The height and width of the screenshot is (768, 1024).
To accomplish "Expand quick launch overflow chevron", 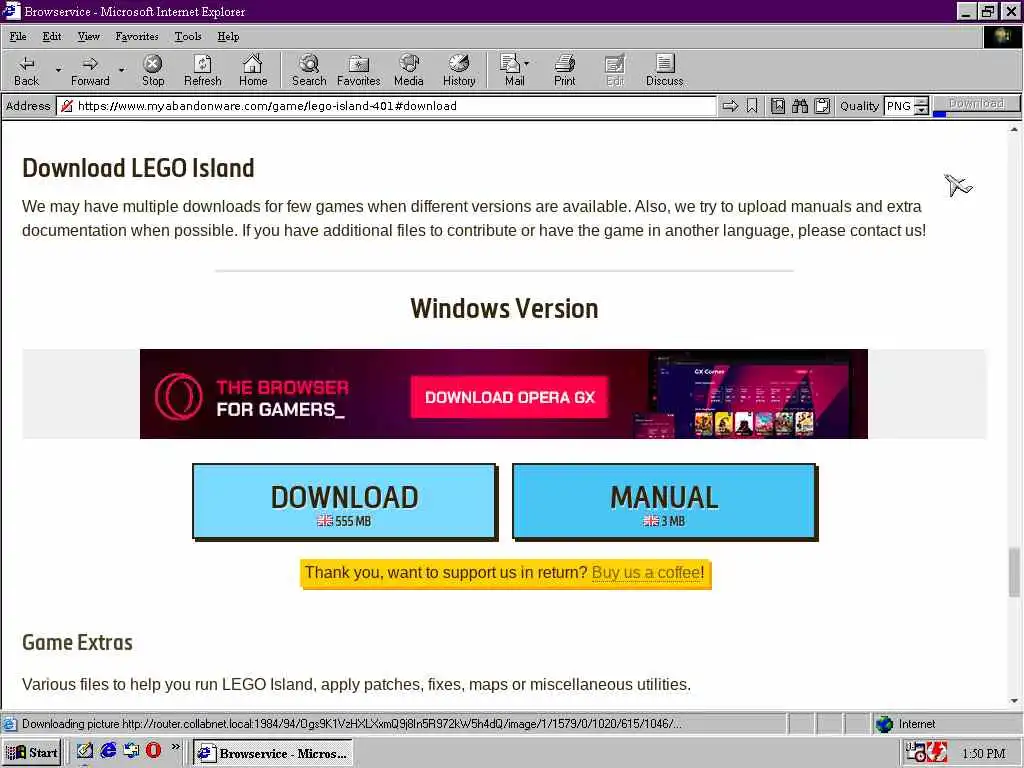I will (x=176, y=746).
